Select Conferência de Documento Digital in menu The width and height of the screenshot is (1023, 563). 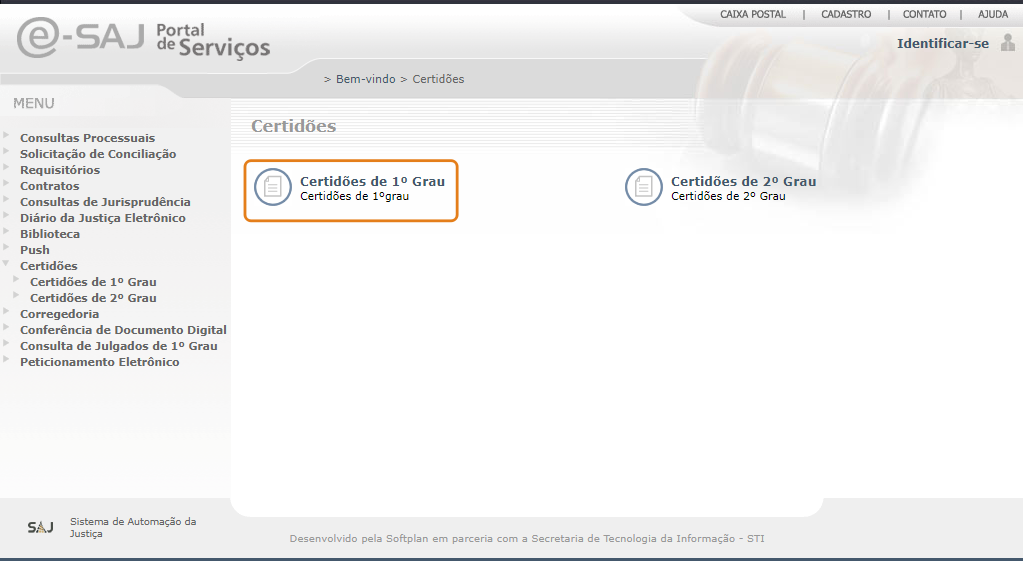[123, 330]
